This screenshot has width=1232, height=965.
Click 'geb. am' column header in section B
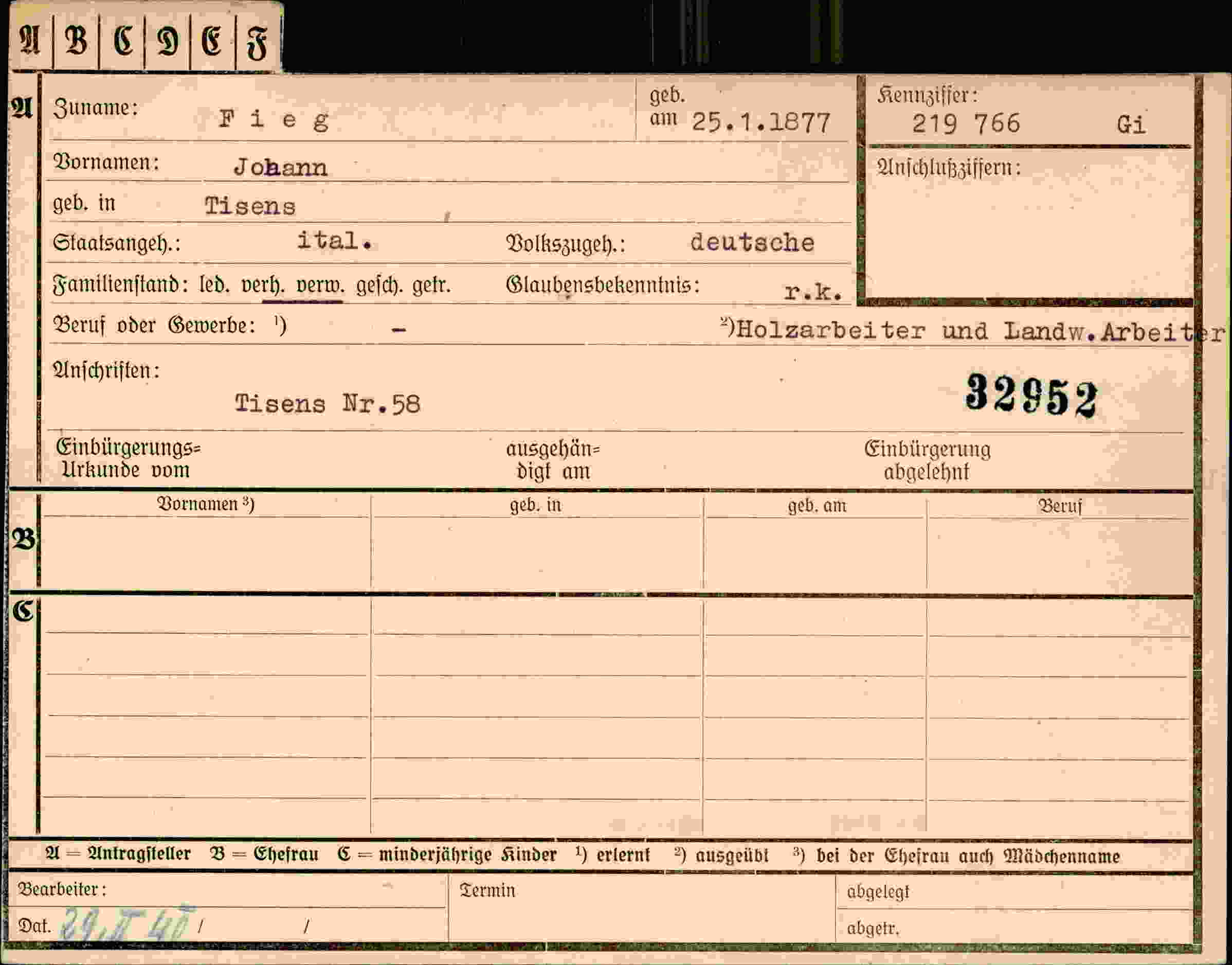(x=817, y=506)
